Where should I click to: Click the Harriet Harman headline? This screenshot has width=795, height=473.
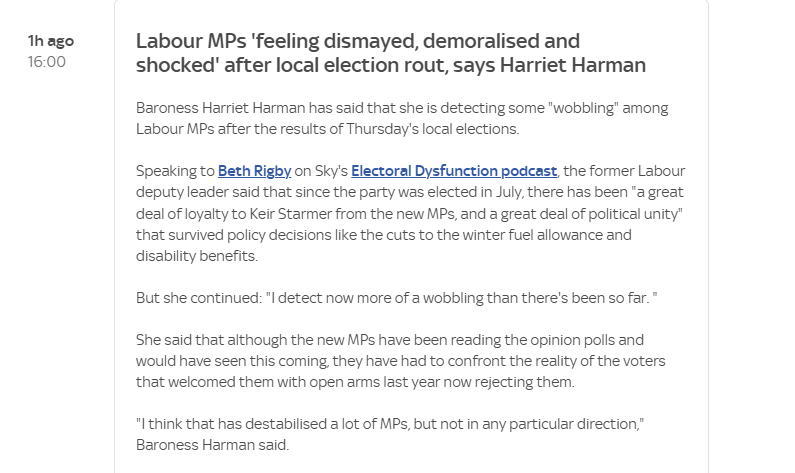pyautogui.click(x=390, y=53)
